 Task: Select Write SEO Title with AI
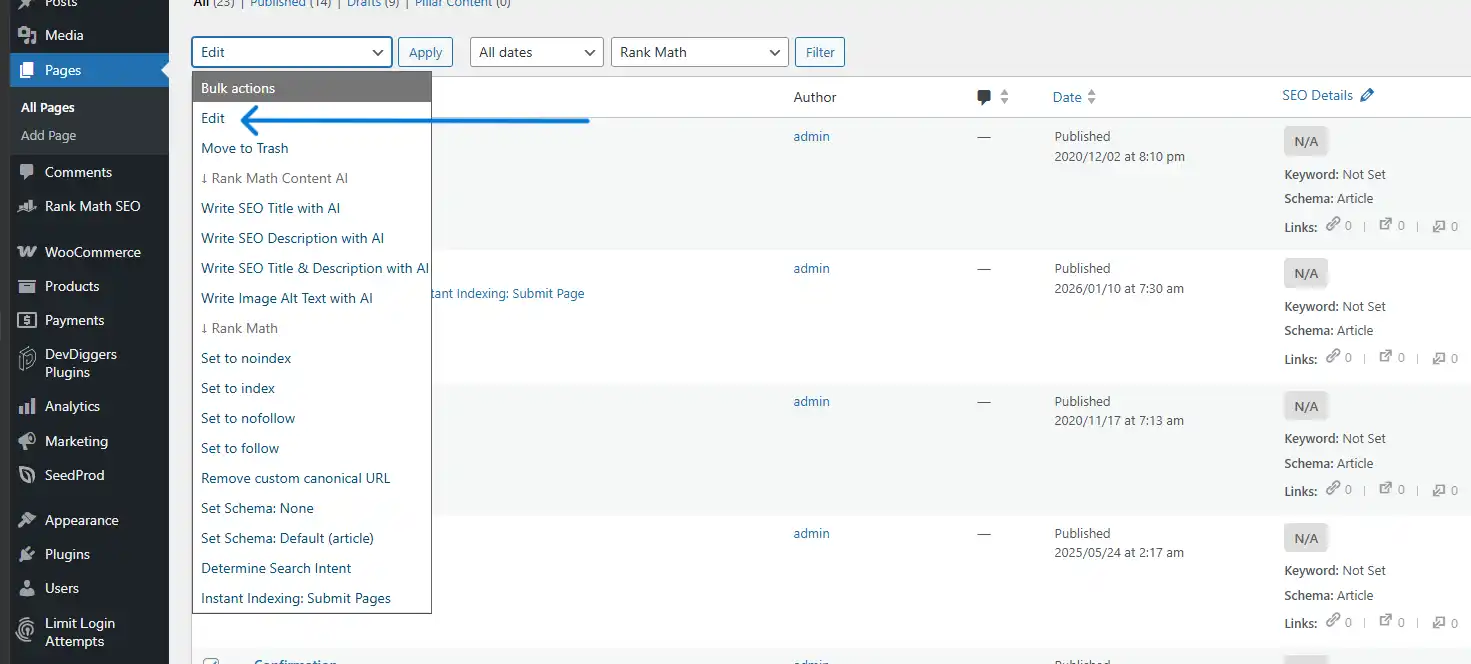312,208
